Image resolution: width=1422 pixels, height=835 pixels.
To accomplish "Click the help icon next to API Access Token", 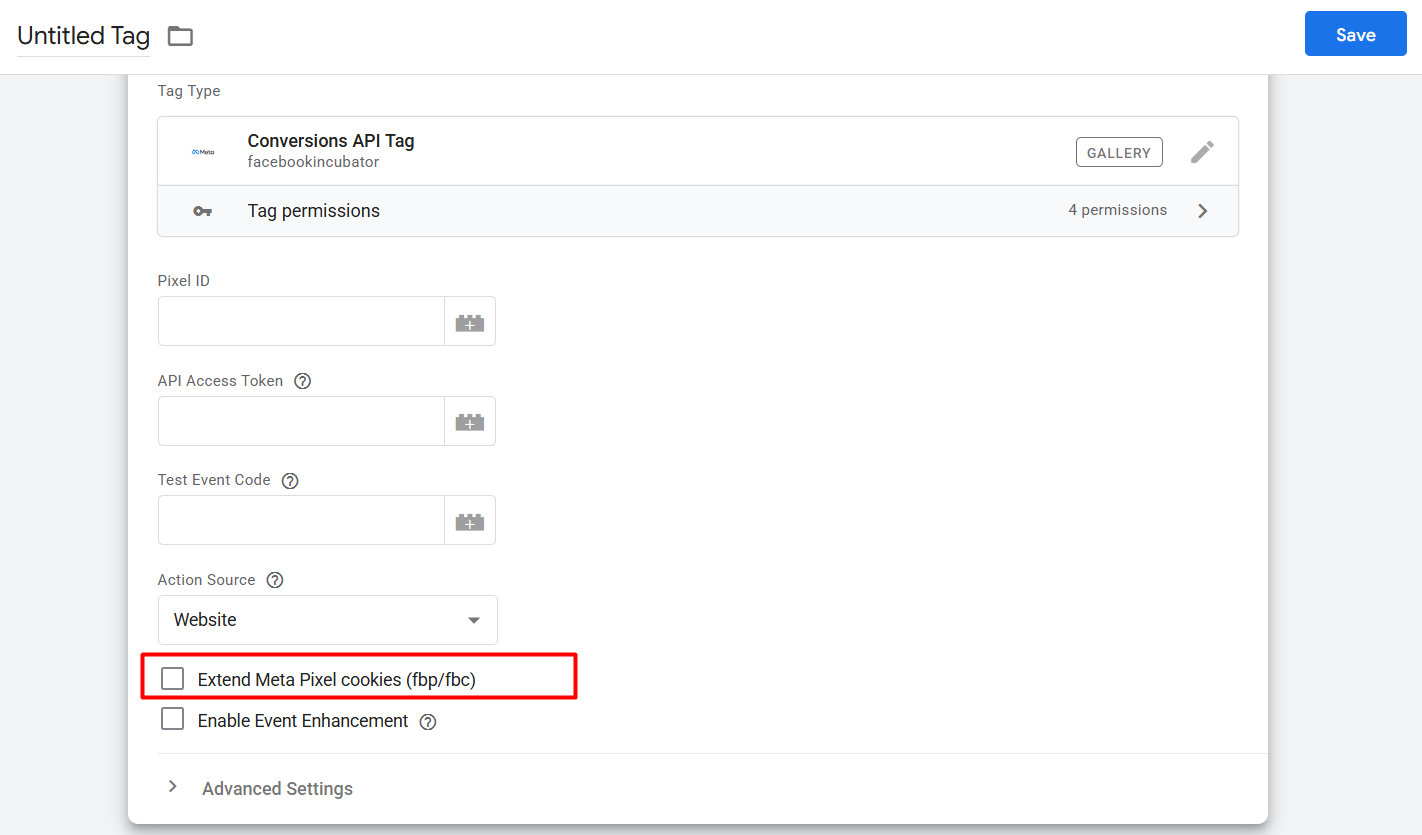I will pyautogui.click(x=303, y=381).
